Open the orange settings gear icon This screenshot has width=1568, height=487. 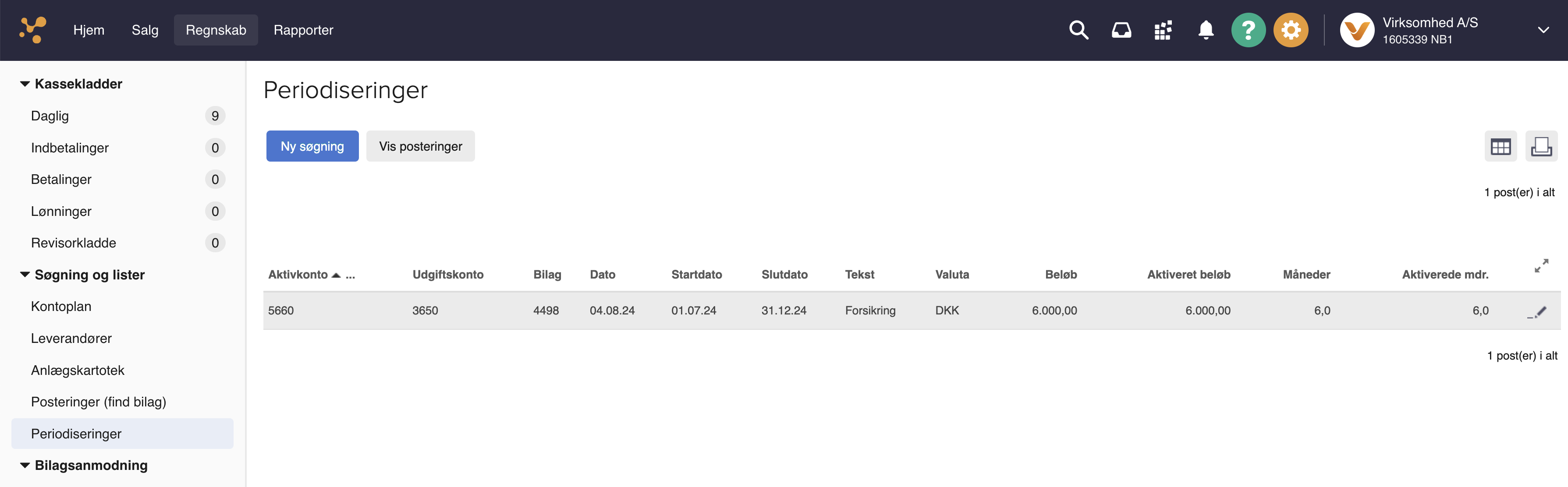(1291, 30)
